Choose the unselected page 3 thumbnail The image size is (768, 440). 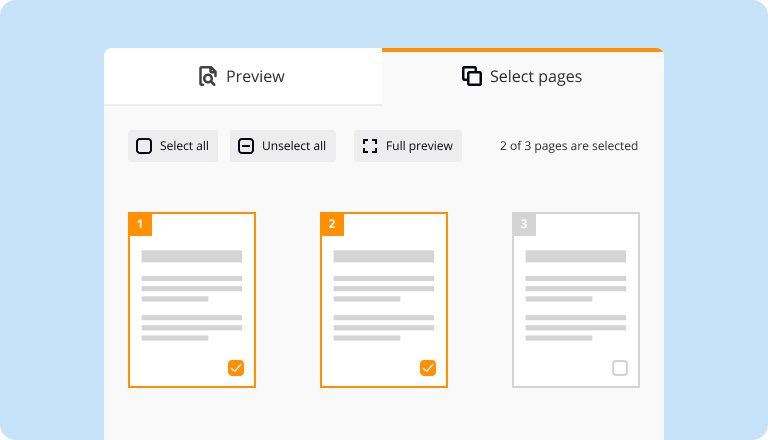pos(575,300)
